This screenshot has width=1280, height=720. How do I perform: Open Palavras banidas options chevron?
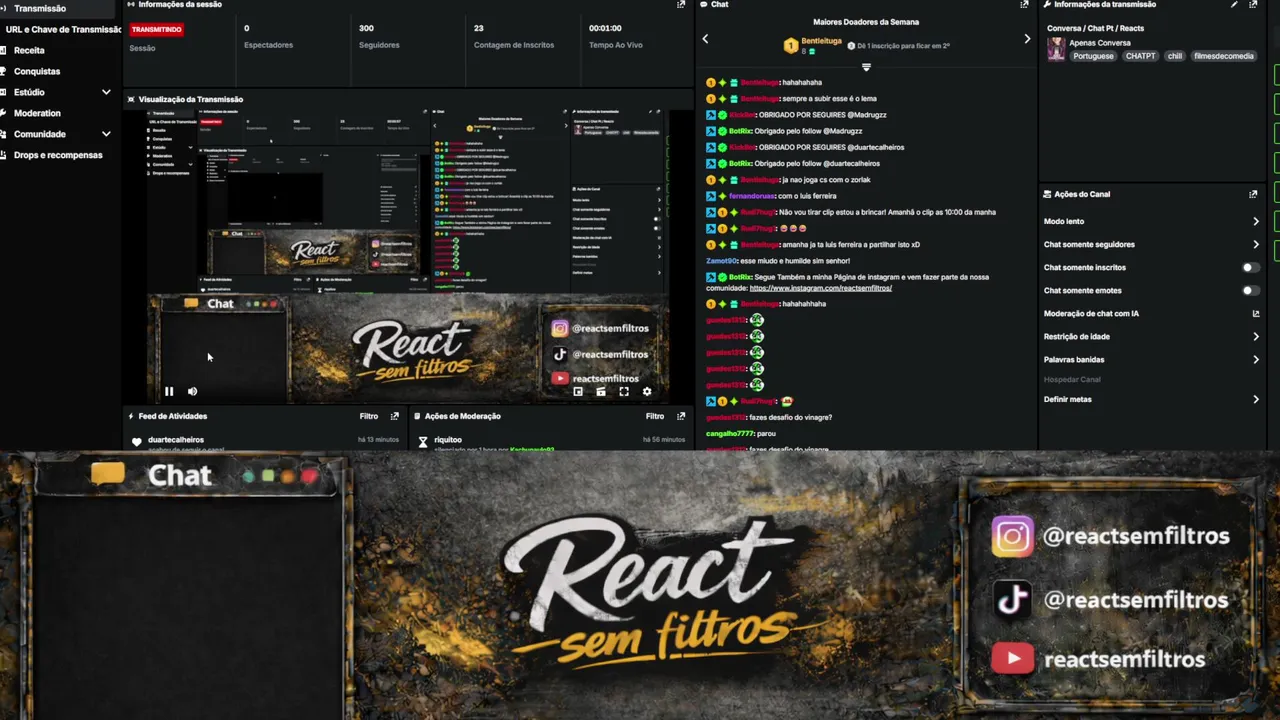tap(1256, 360)
